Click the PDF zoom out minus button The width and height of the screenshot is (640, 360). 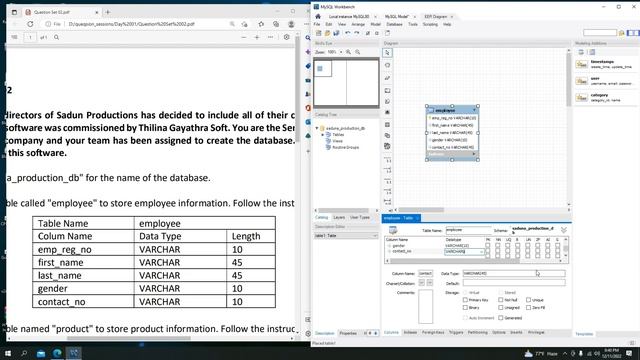244,37
